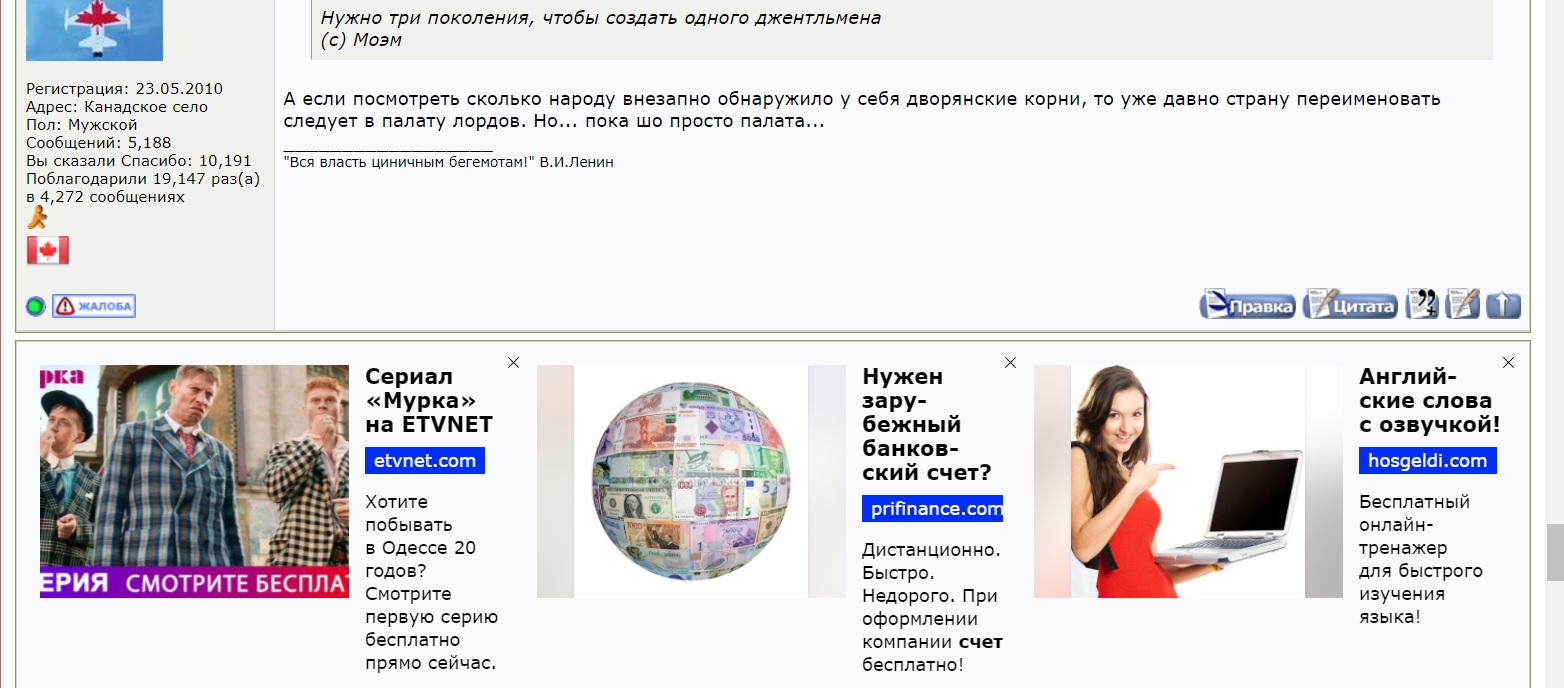The height and width of the screenshot is (689, 1564).
Task: Dismiss the Мурка serial ad
Action: [x=513, y=363]
